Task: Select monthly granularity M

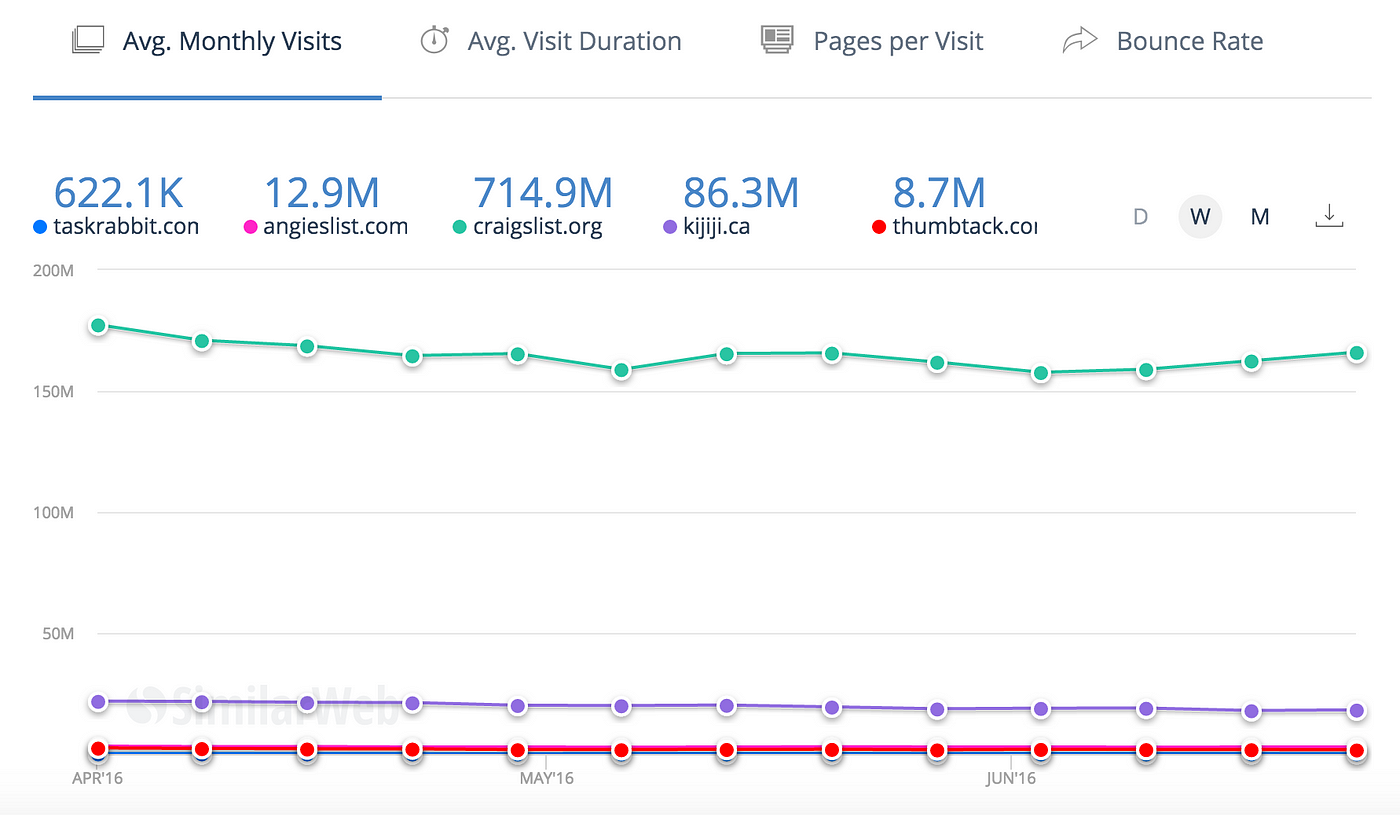Action: (1260, 217)
